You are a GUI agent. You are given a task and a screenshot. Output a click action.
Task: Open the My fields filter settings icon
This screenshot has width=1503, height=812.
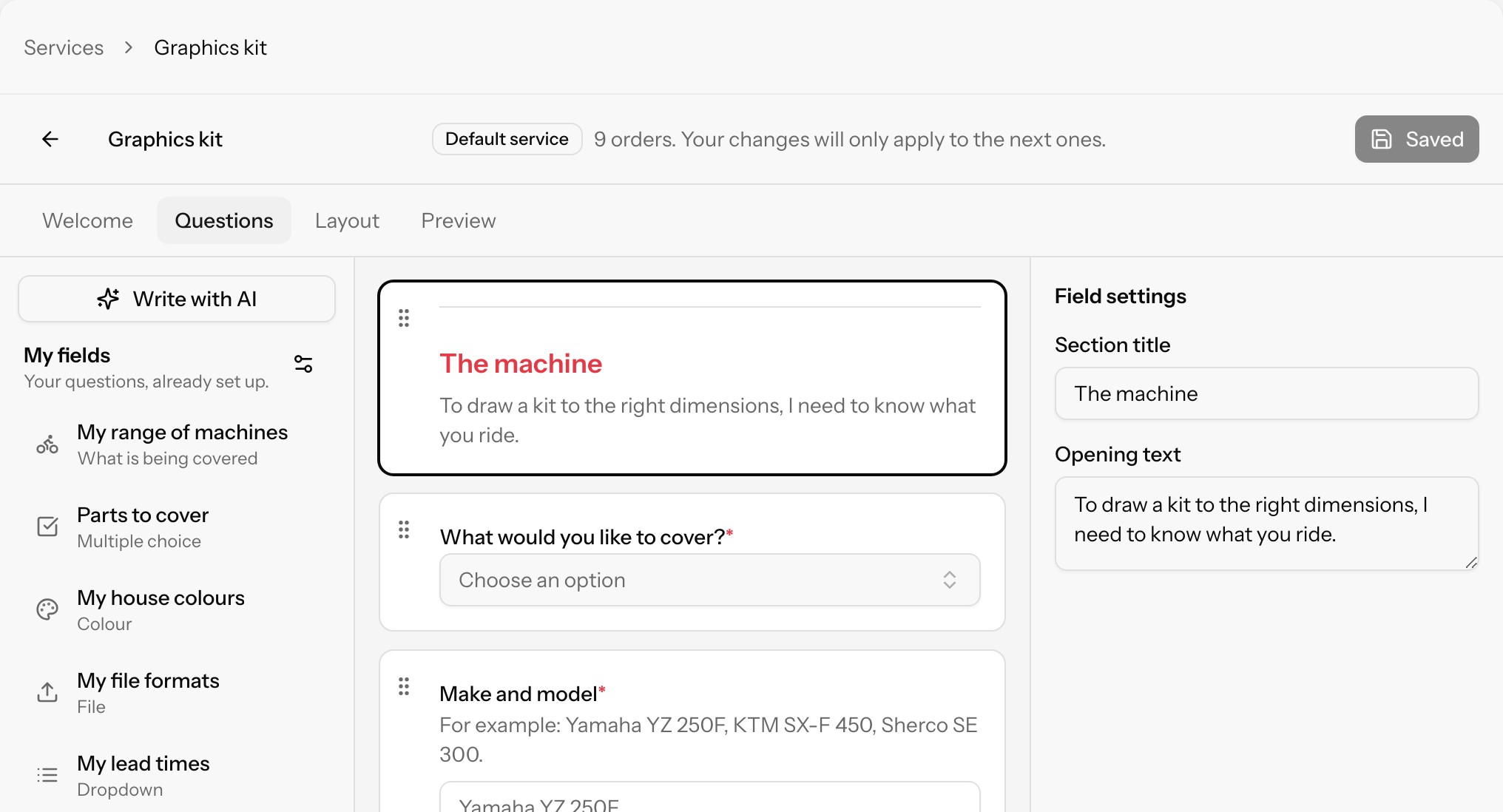[x=303, y=364]
